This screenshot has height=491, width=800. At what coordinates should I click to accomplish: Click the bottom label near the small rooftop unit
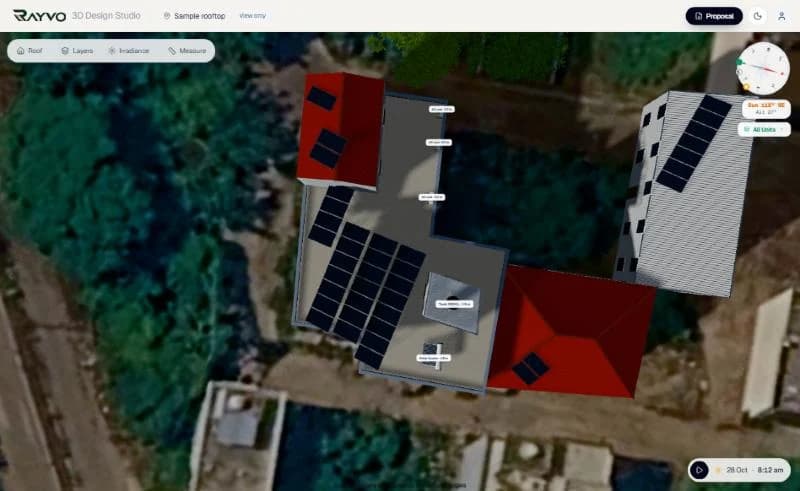434,358
